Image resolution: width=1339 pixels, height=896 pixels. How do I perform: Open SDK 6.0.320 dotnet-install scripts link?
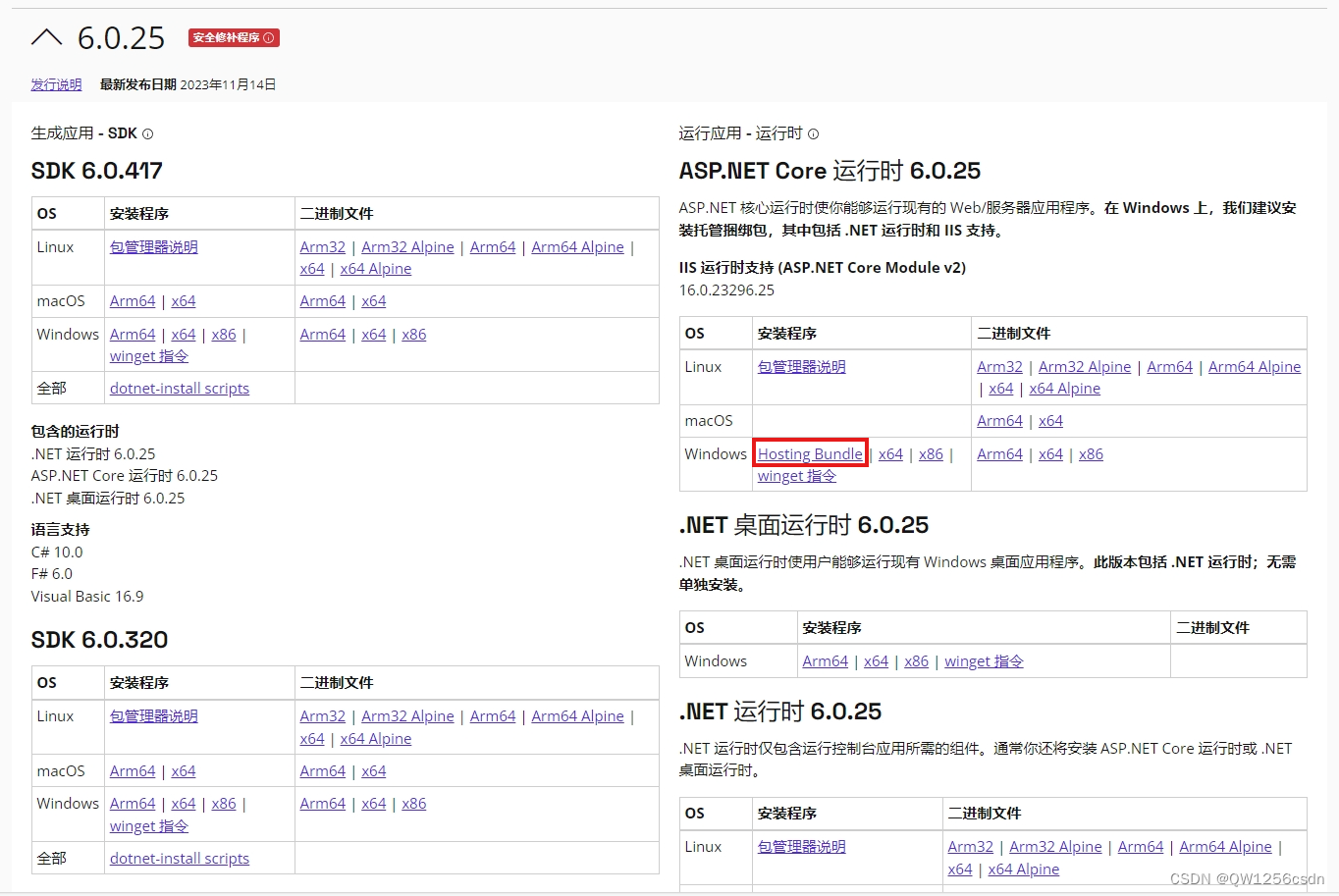(x=180, y=859)
